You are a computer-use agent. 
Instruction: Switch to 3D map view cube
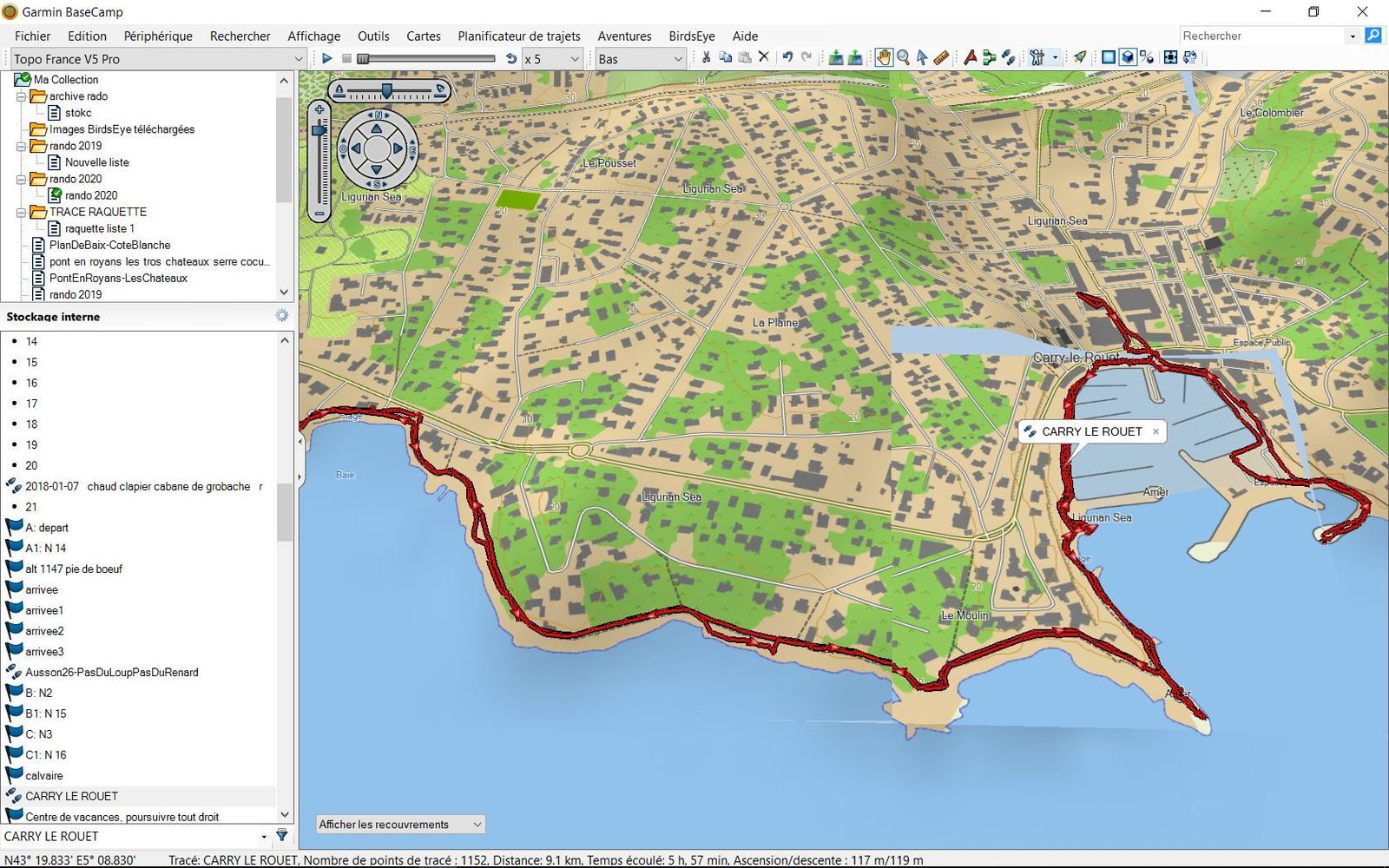[x=1128, y=57]
